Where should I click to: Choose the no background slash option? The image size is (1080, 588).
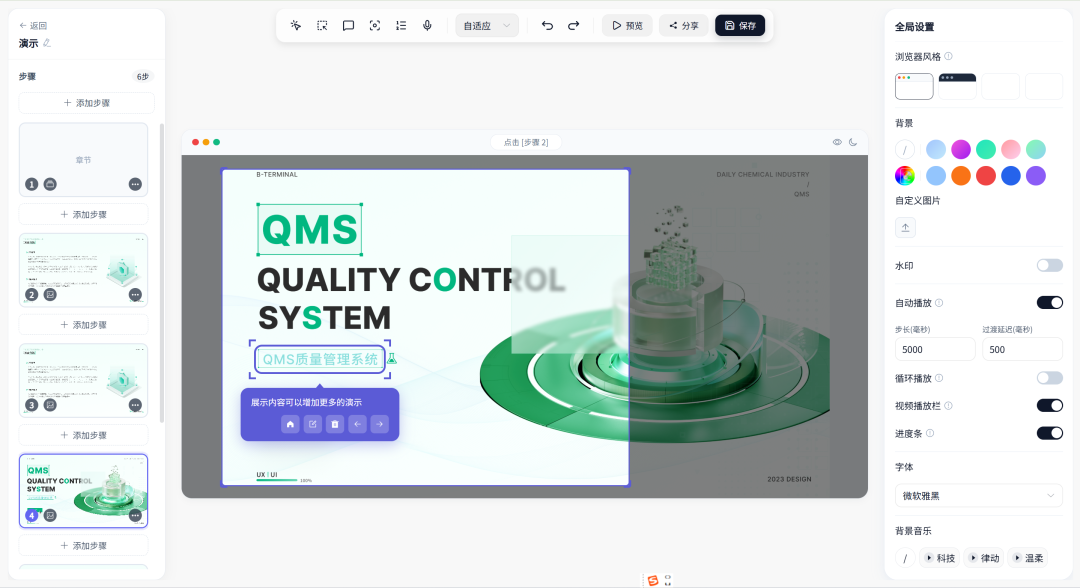905,149
